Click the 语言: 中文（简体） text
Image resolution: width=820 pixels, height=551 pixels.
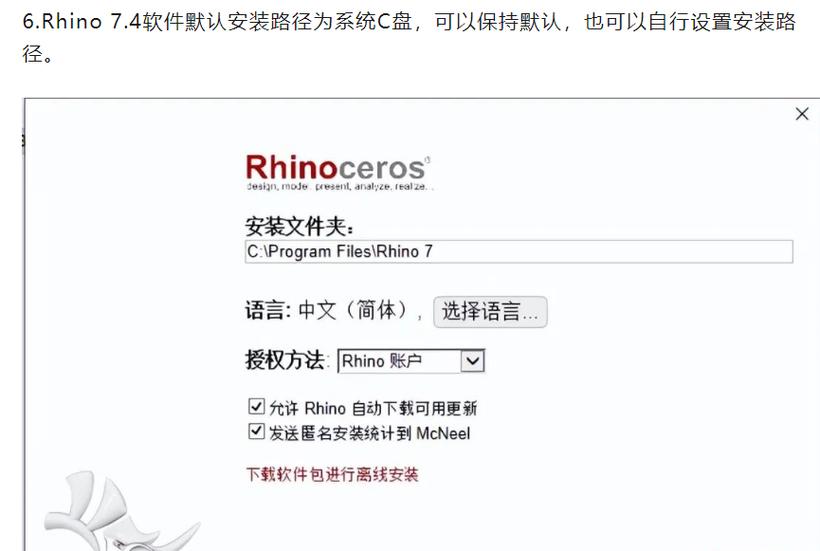pos(327,310)
